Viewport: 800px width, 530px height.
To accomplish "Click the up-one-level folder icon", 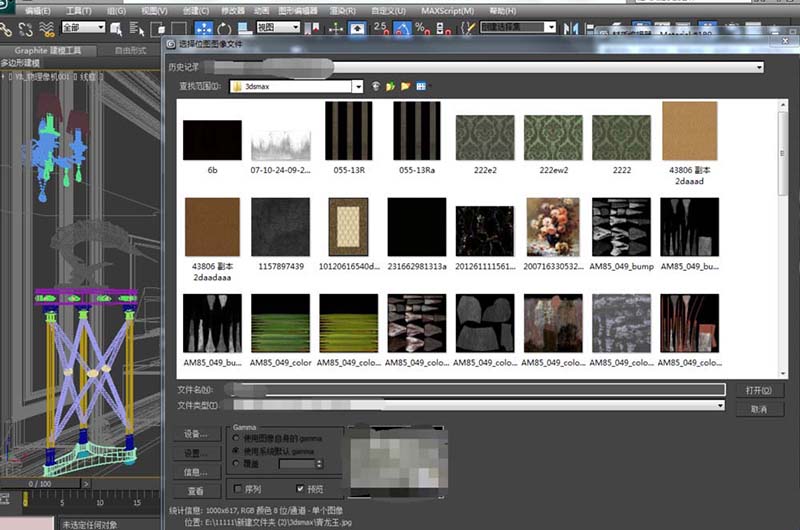I will click(x=390, y=86).
